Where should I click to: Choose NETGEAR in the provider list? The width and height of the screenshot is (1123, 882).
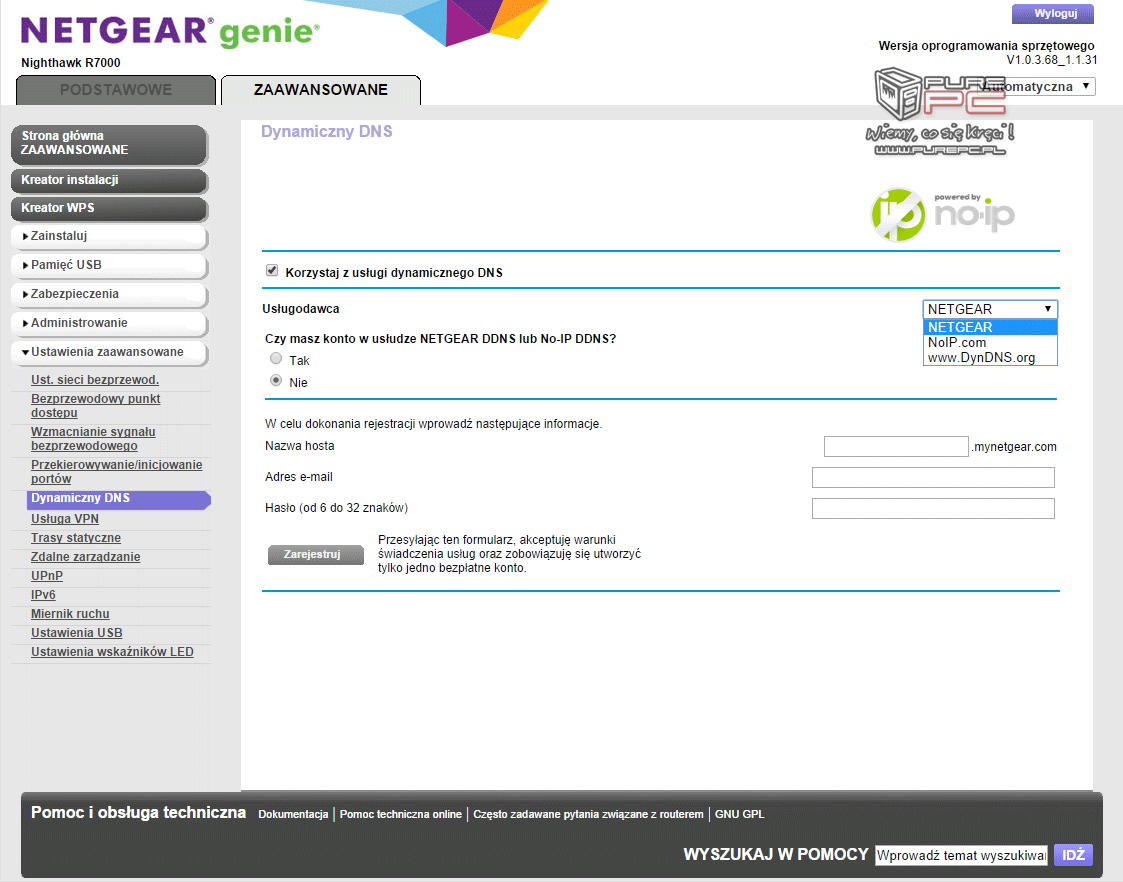[990, 327]
